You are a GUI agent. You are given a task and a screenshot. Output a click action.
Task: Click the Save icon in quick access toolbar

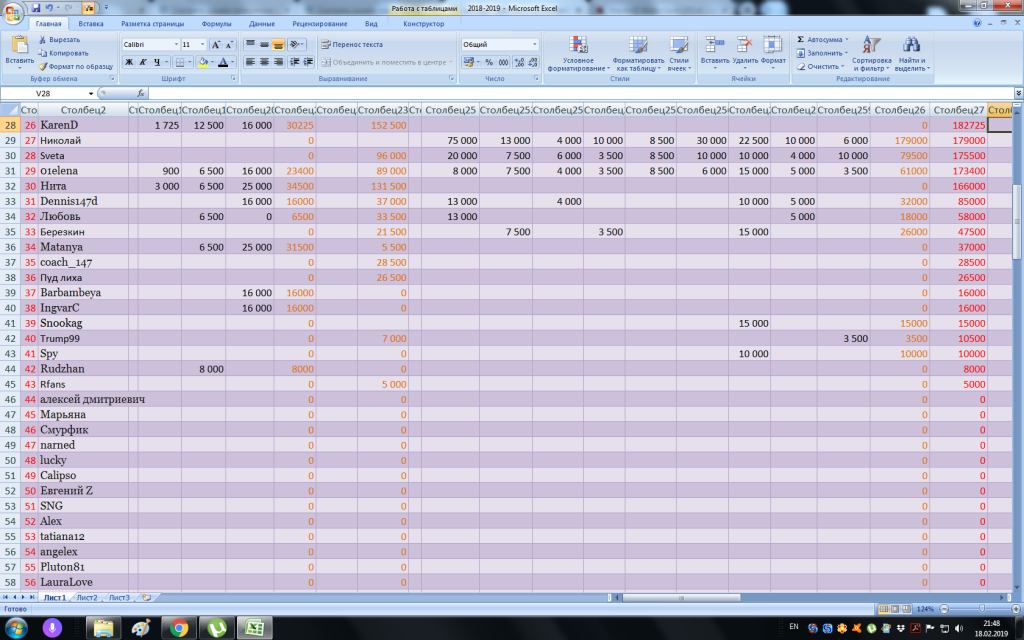(x=36, y=8)
